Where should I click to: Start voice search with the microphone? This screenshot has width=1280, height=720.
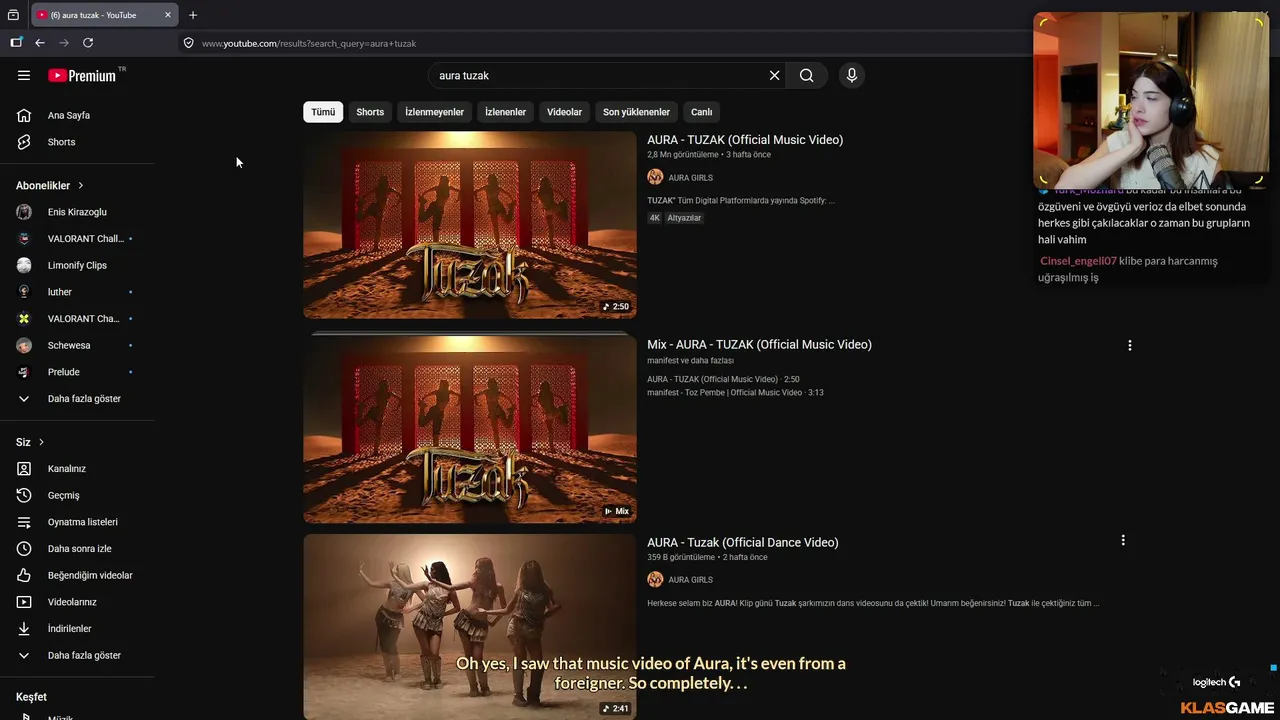(x=852, y=75)
